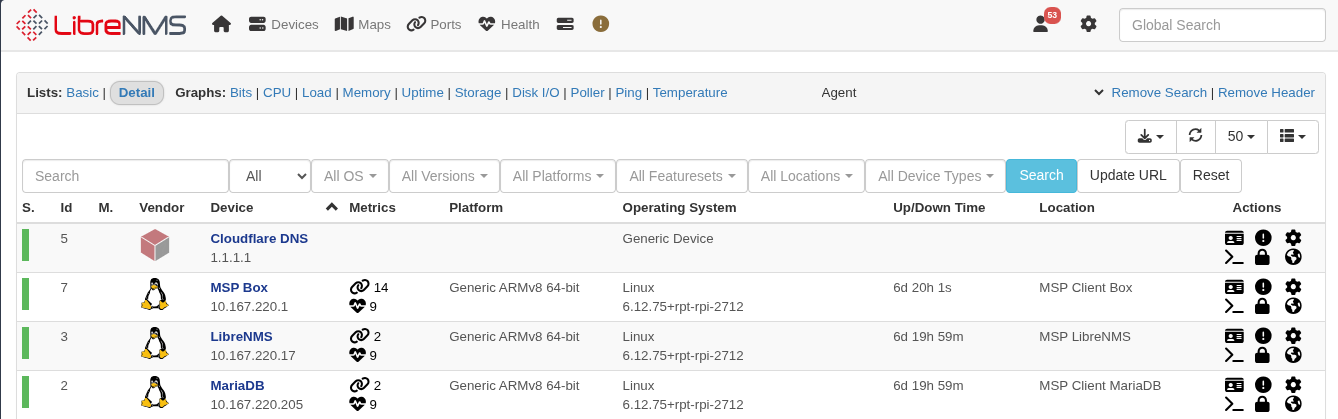Image resolution: width=1338 pixels, height=419 pixels.
Task: Open globe icon for MSP Box row
Action: (1293, 306)
